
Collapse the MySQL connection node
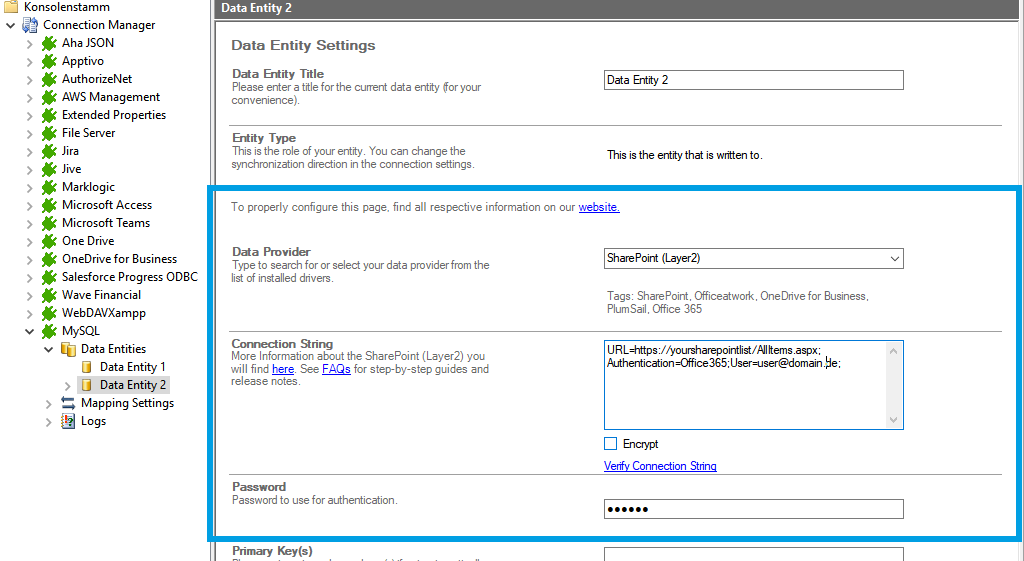coord(29,331)
